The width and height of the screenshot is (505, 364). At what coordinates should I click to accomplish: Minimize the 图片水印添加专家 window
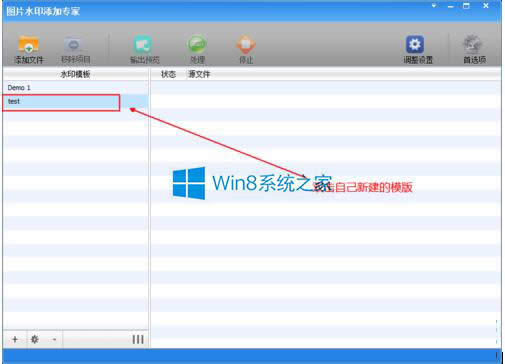click(451, 6)
